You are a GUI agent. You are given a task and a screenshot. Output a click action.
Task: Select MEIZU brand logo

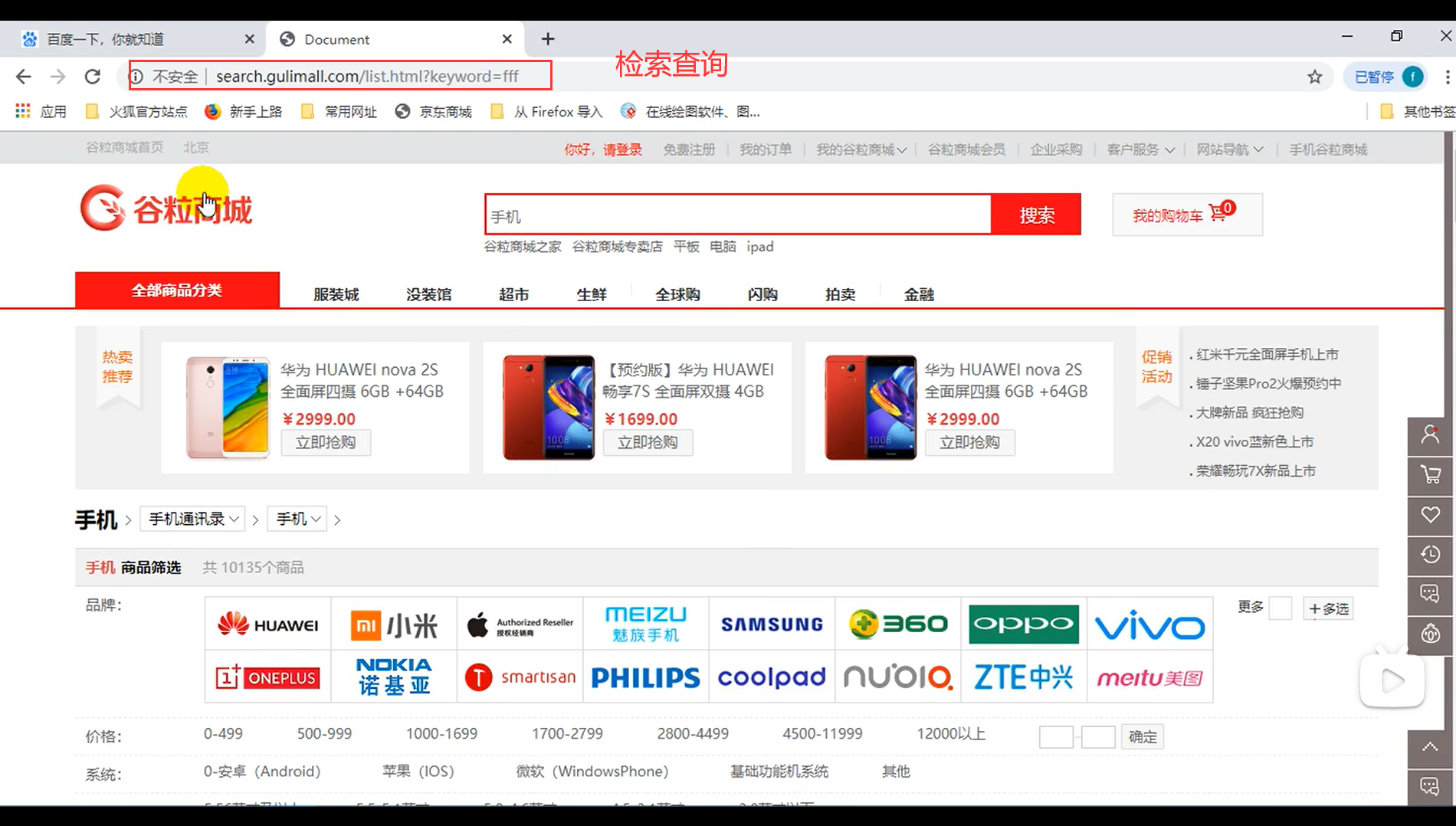[646, 624]
